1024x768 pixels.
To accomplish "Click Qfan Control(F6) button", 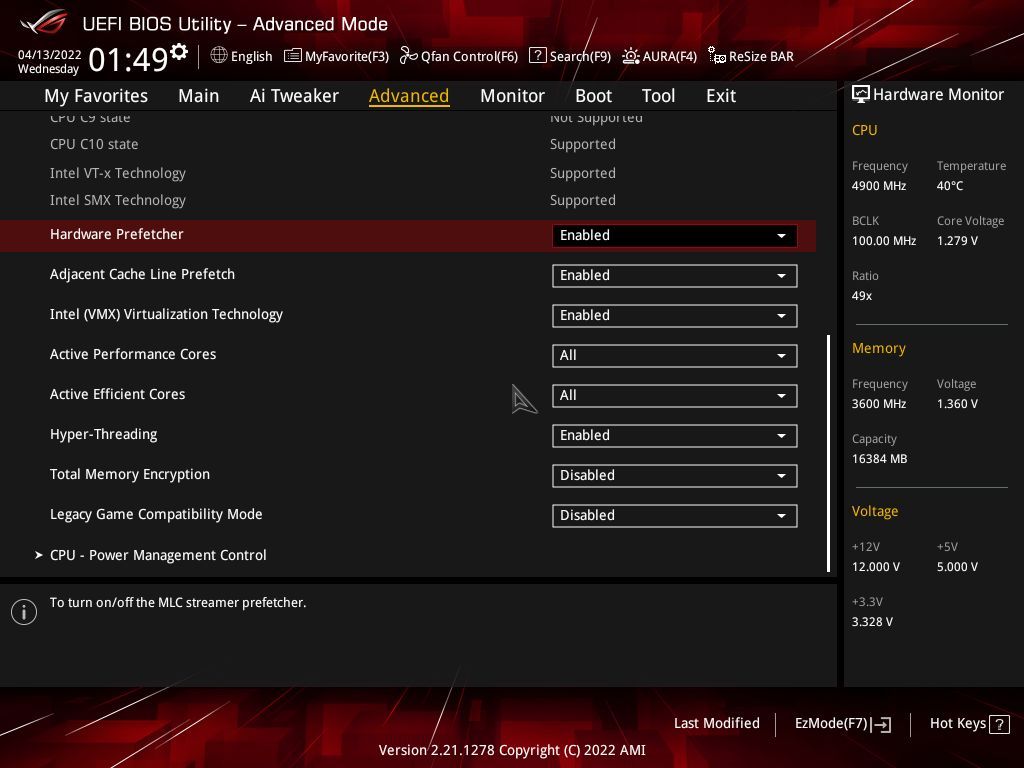I will pos(459,56).
